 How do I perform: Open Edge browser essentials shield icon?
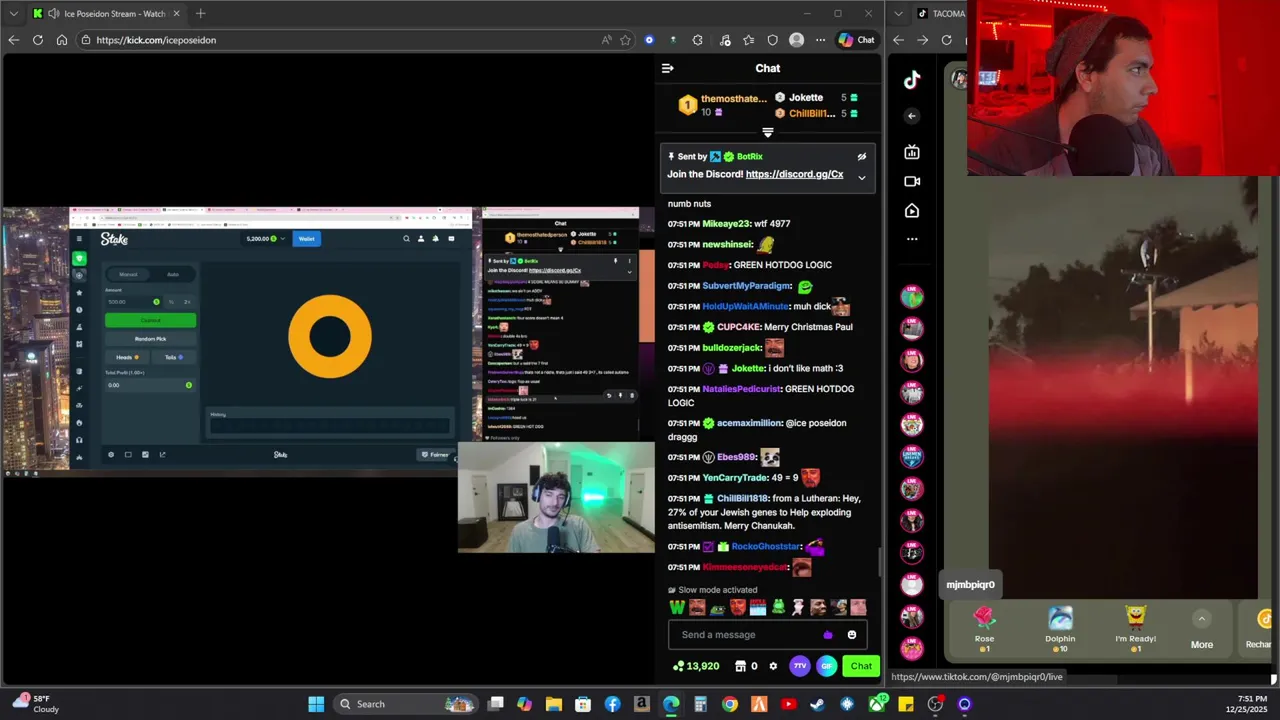pos(772,40)
